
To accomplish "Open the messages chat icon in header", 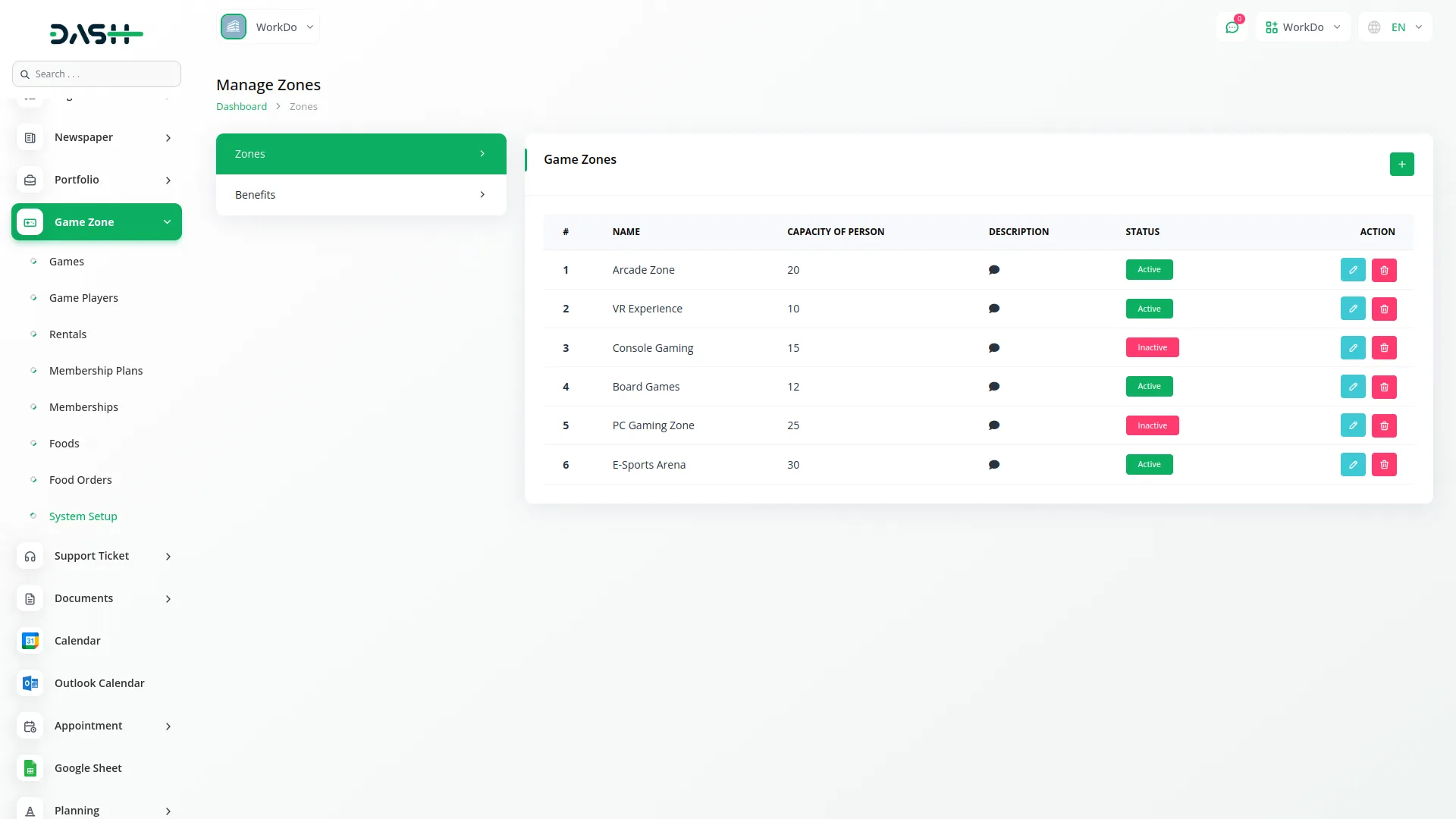I will pyautogui.click(x=1232, y=27).
